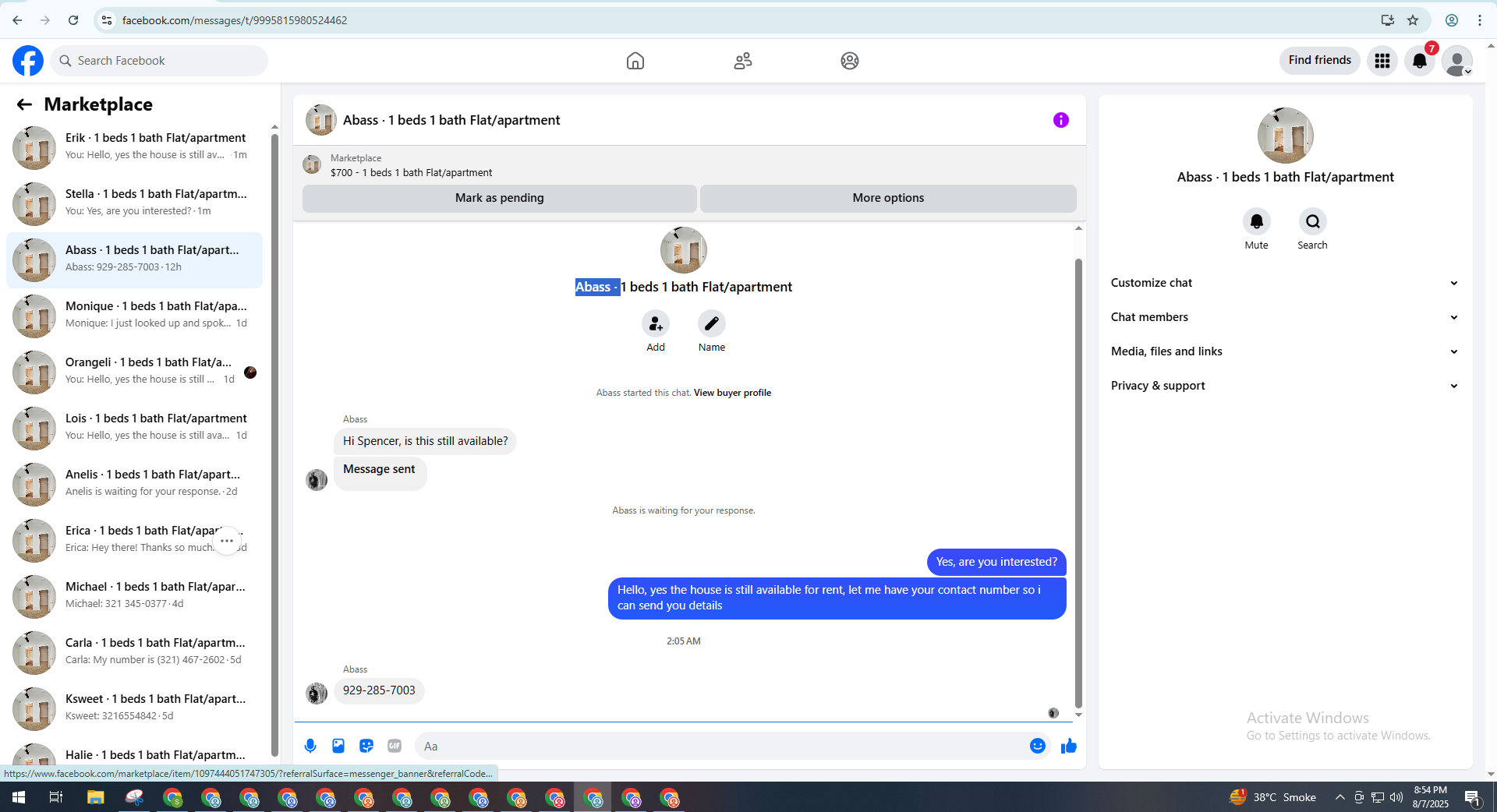
Task: Click the Name pencil edit icon
Action: click(x=712, y=323)
